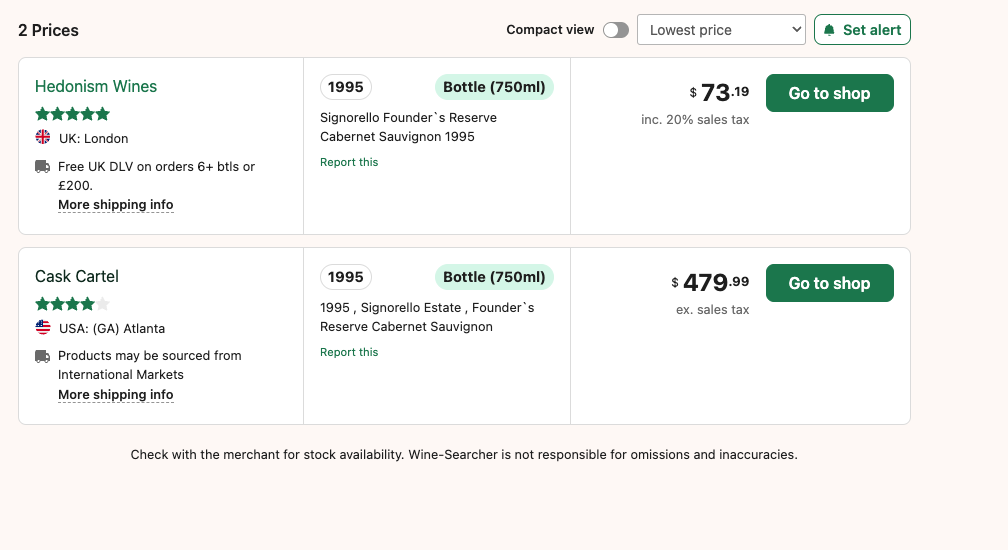Open the Hedonism Wines merchant link
The image size is (1008, 550).
[x=96, y=87]
